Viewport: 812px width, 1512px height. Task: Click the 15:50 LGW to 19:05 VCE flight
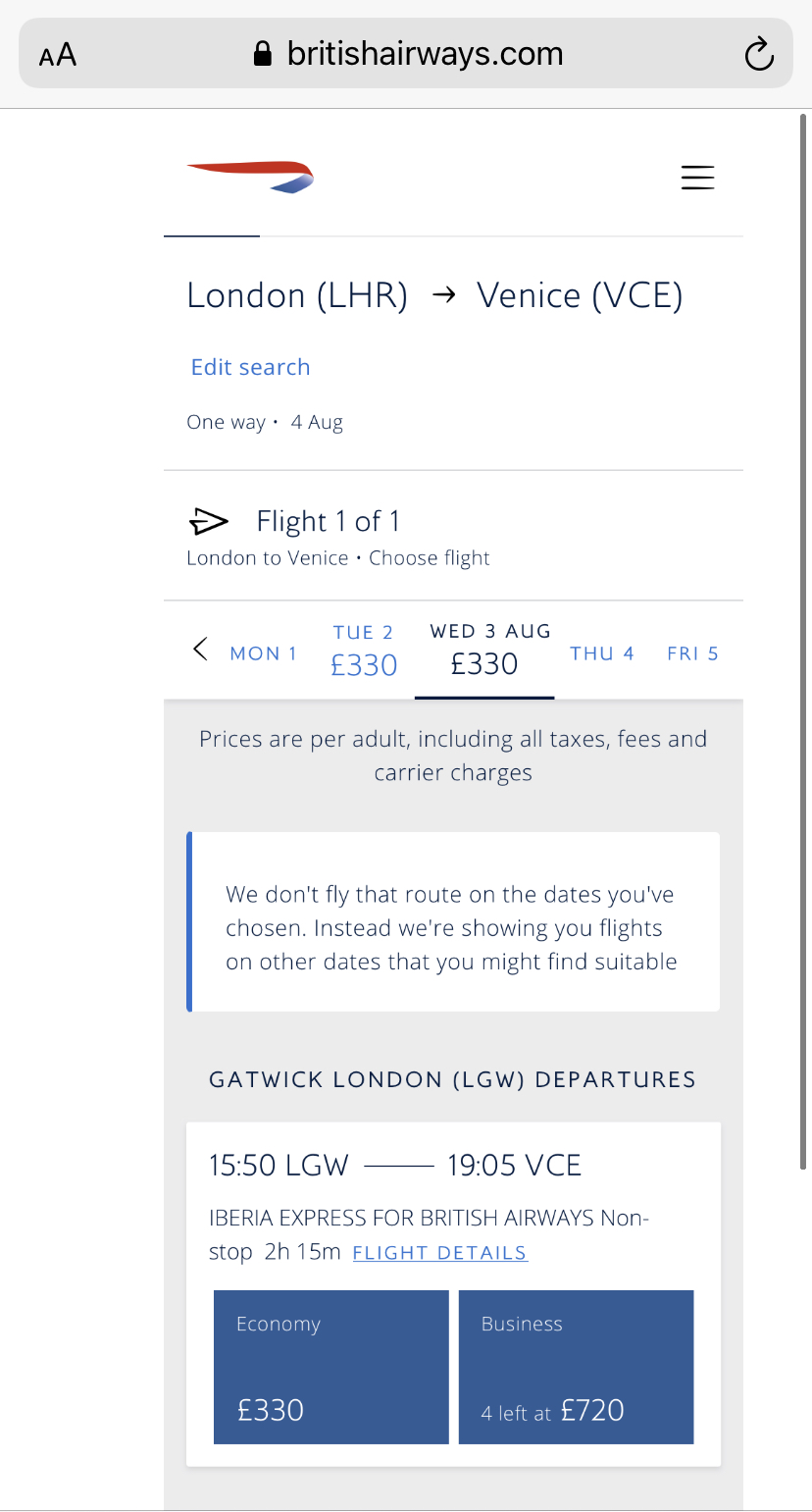pos(395,1166)
